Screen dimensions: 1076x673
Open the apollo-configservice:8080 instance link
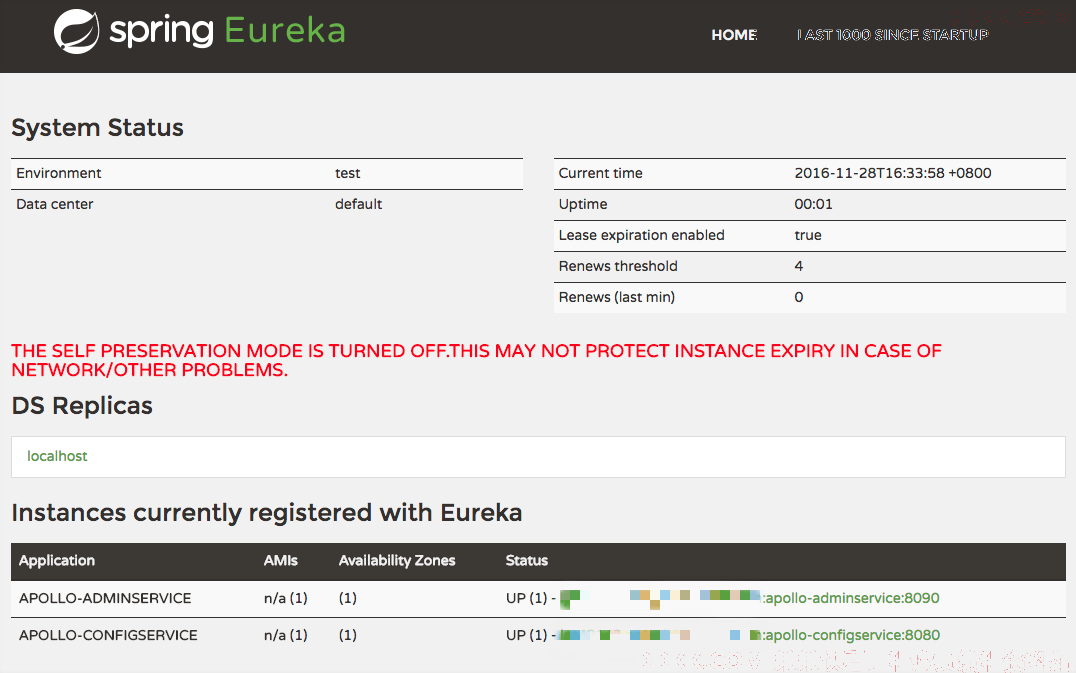tap(852, 635)
